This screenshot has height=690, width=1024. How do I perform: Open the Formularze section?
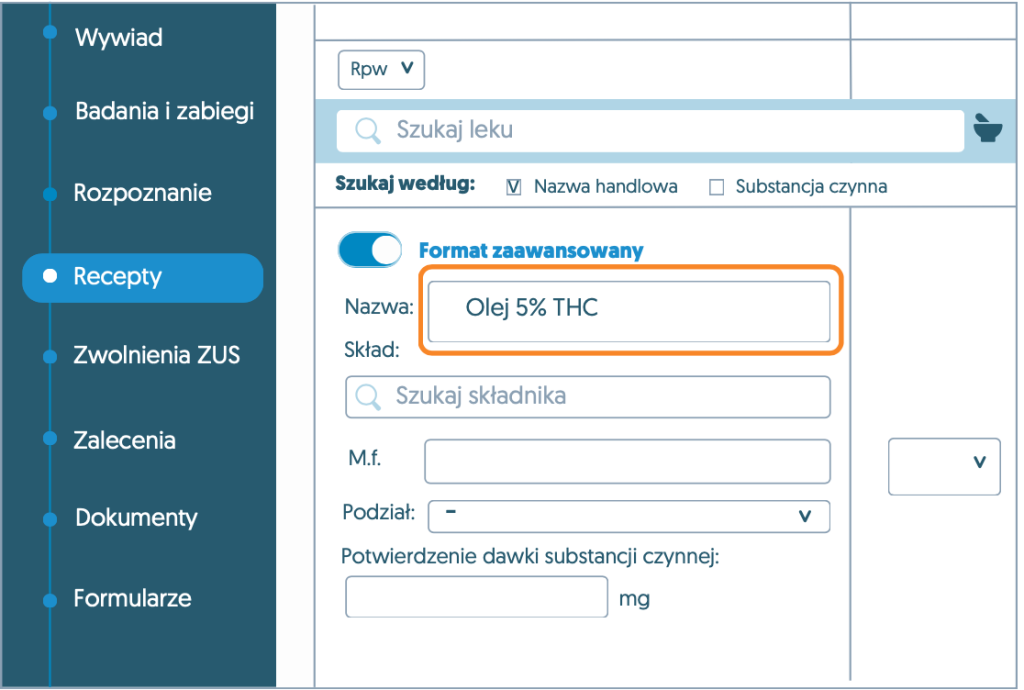pos(132,599)
